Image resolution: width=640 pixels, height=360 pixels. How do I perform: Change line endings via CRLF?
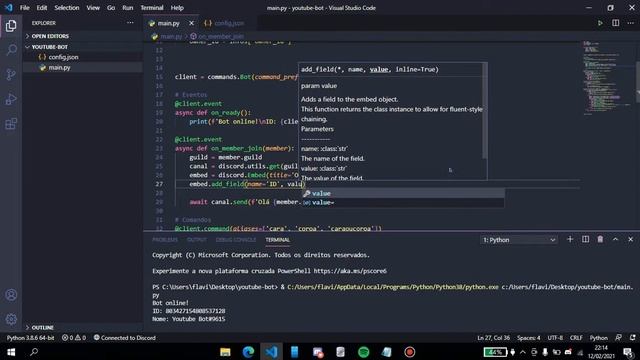click(576, 338)
